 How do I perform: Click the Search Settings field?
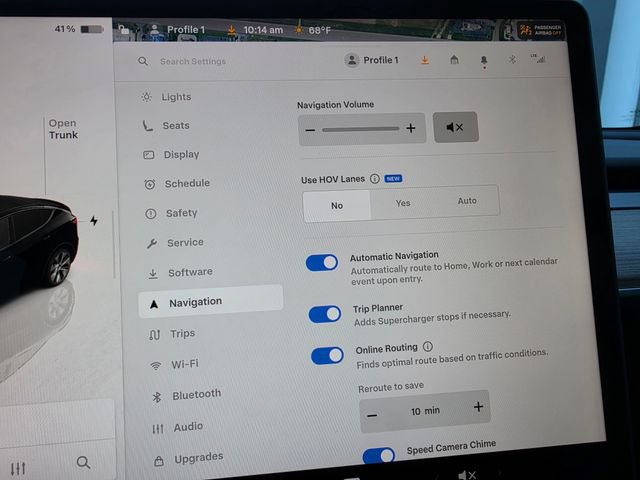[193, 61]
